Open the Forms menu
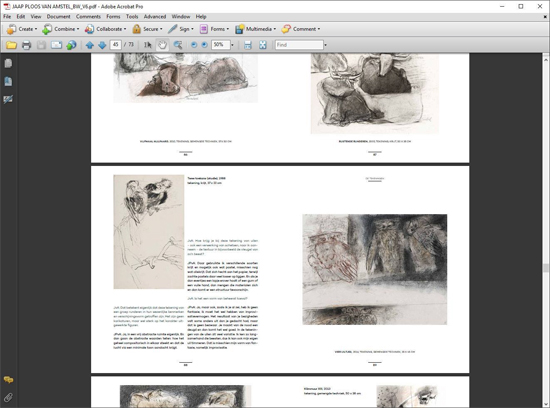The width and height of the screenshot is (550, 408). pos(113,16)
